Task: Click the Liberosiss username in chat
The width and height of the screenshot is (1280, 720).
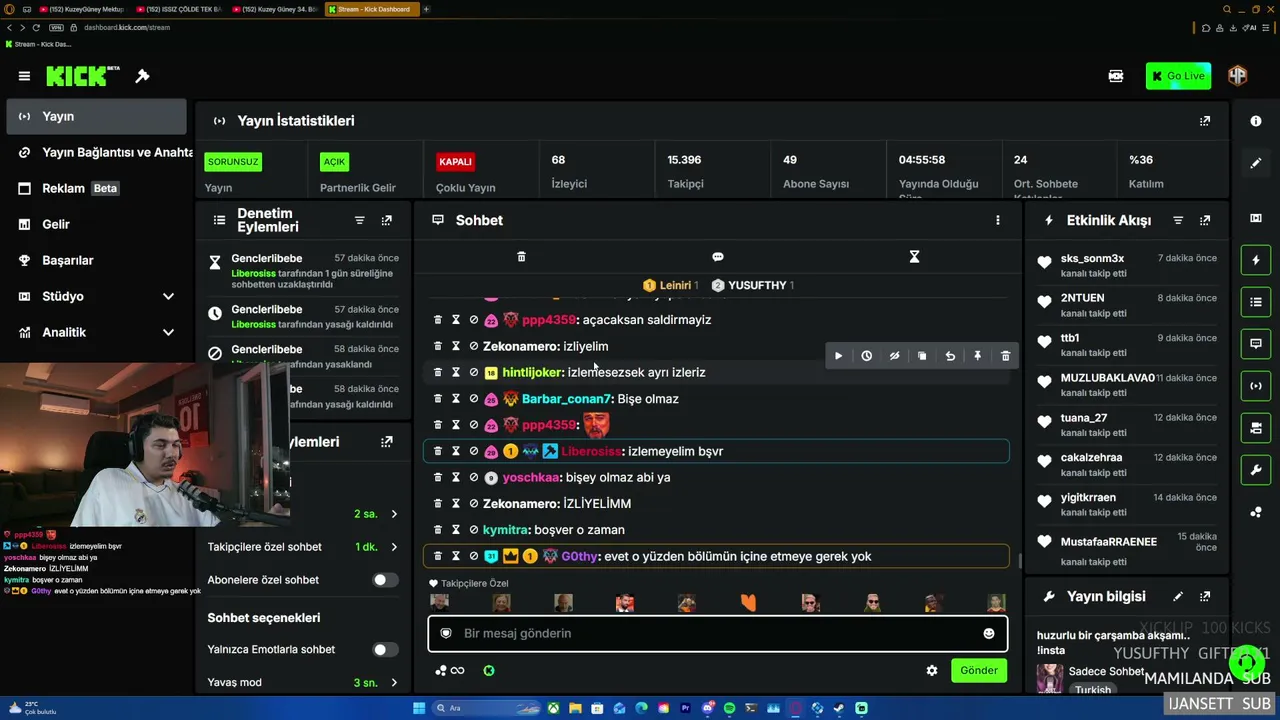Action: pyautogui.click(x=591, y=452)
